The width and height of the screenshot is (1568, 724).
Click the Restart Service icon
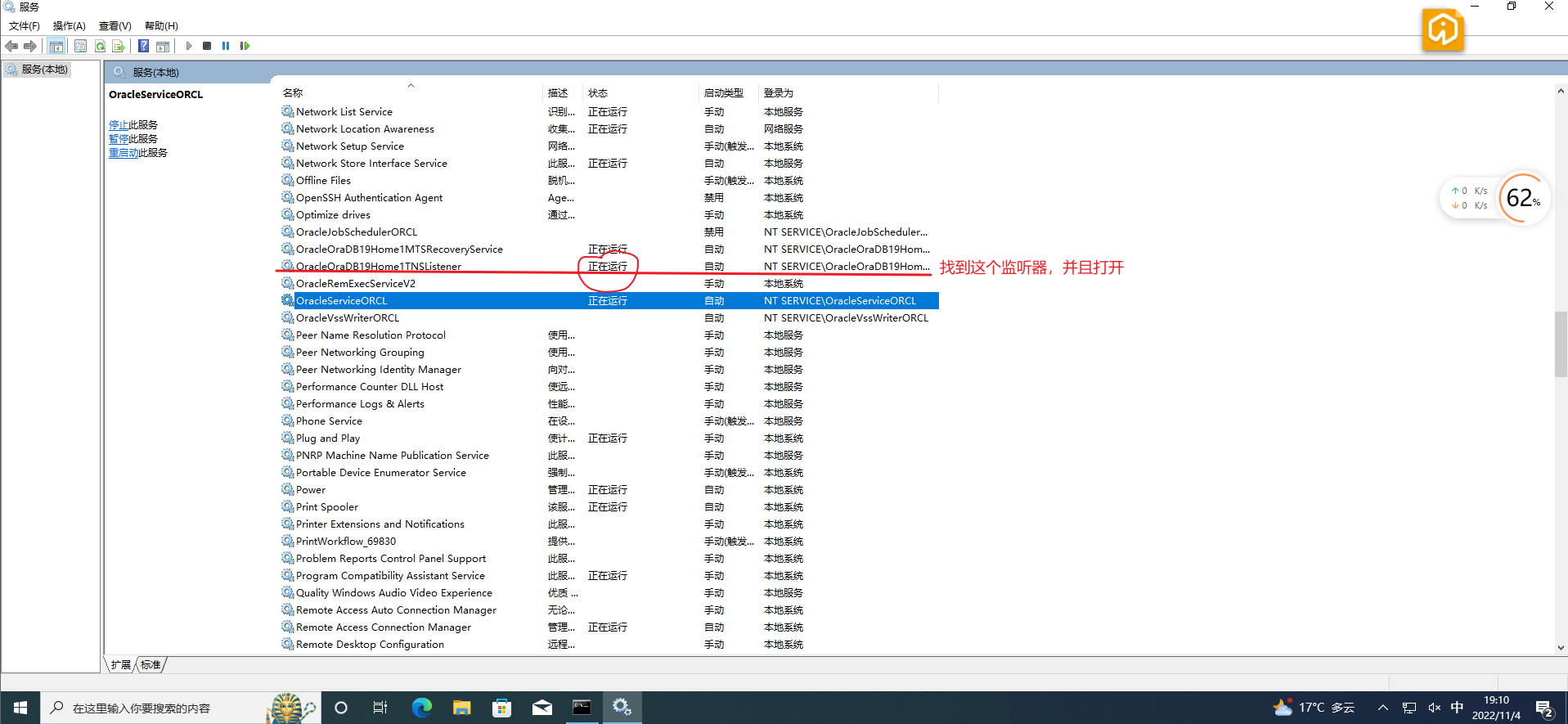(245, 46)
